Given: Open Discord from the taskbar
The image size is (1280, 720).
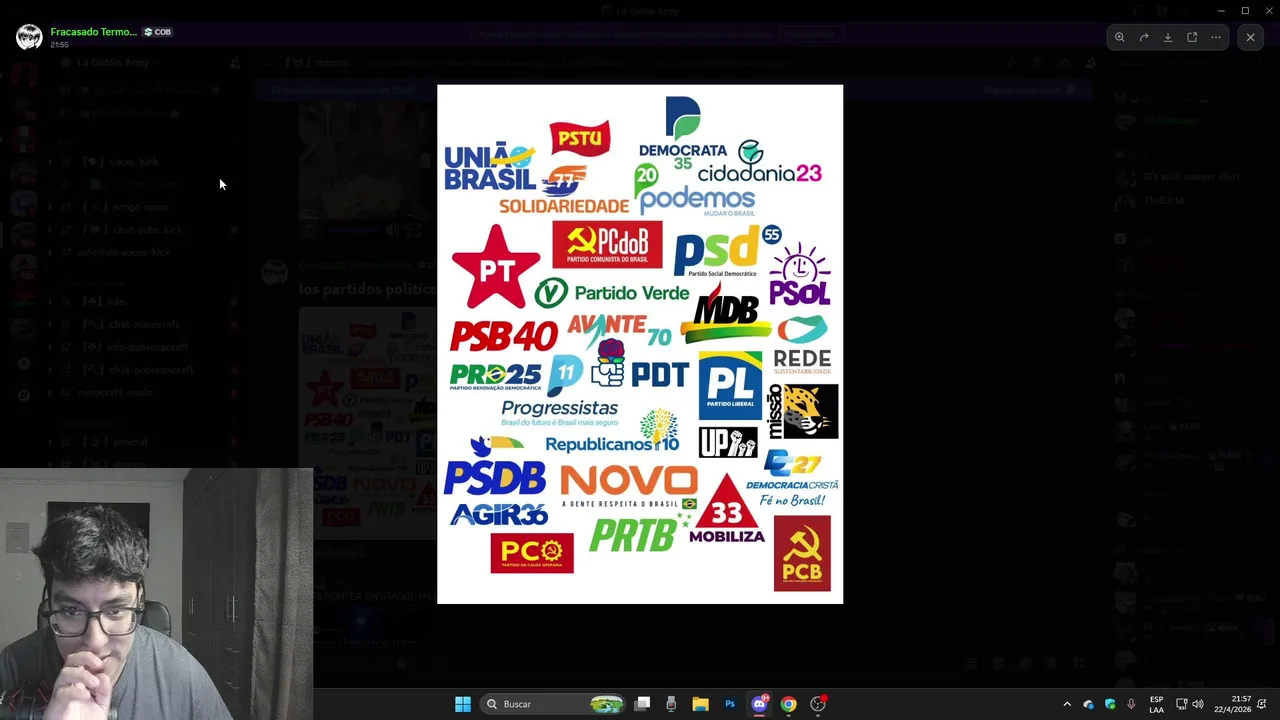Looking at the screenshot, I should (759, 704).
